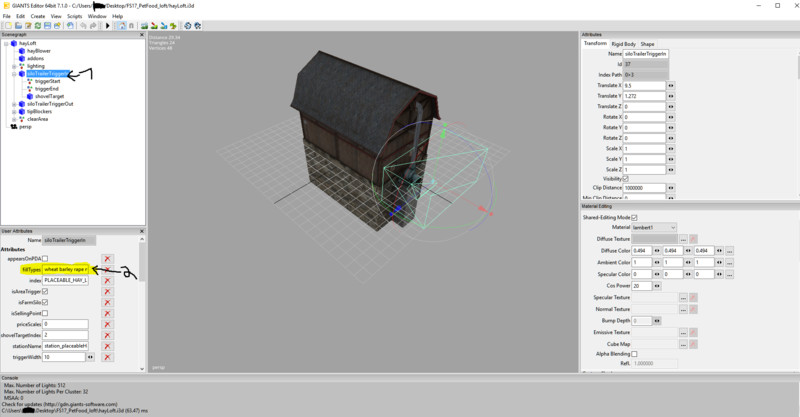Click browse button next to Diffuse Texture
Viewport: 800px width, 417px height.
click(683, 240)
